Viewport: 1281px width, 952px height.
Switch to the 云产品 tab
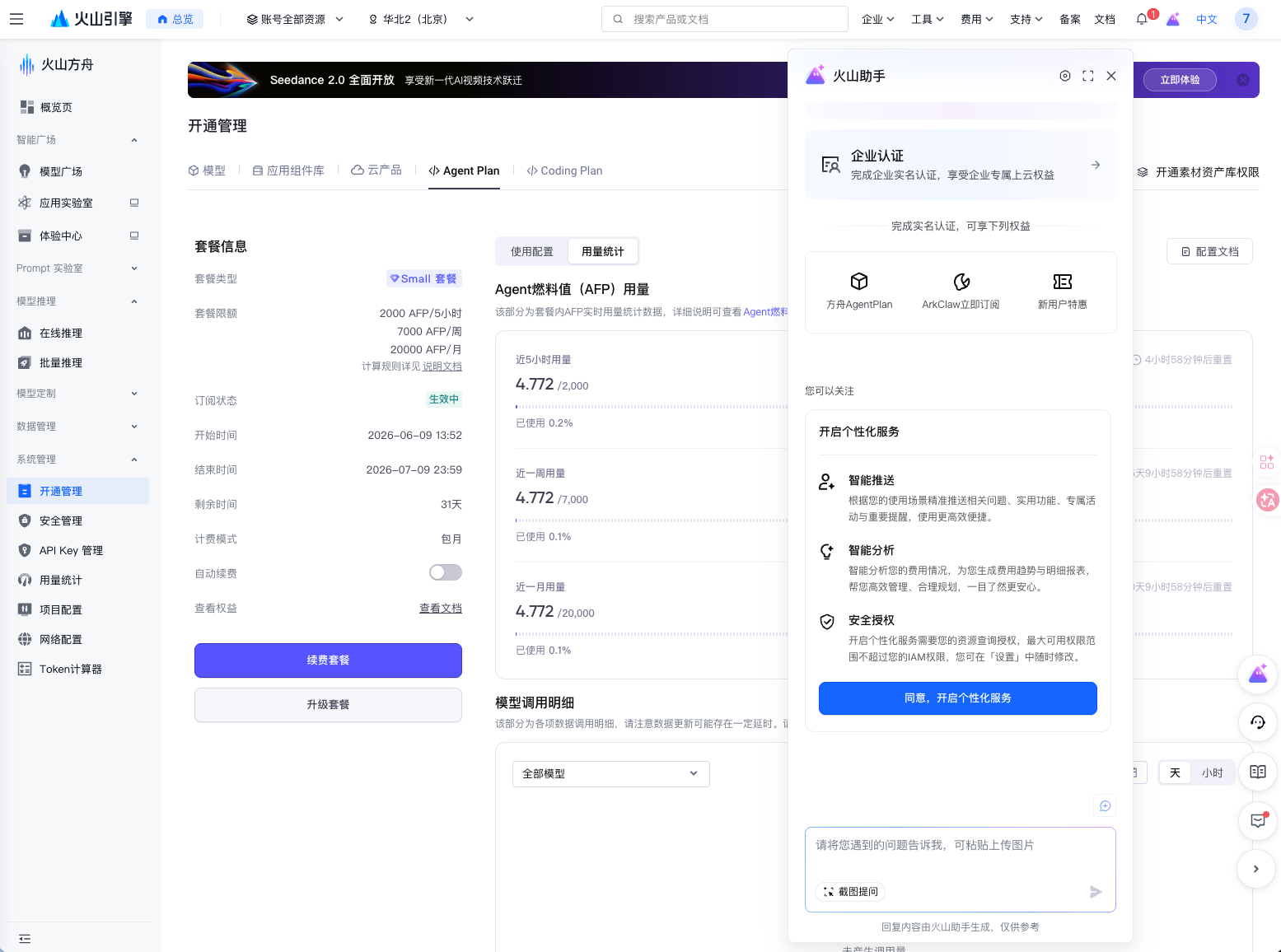(376, 170)
